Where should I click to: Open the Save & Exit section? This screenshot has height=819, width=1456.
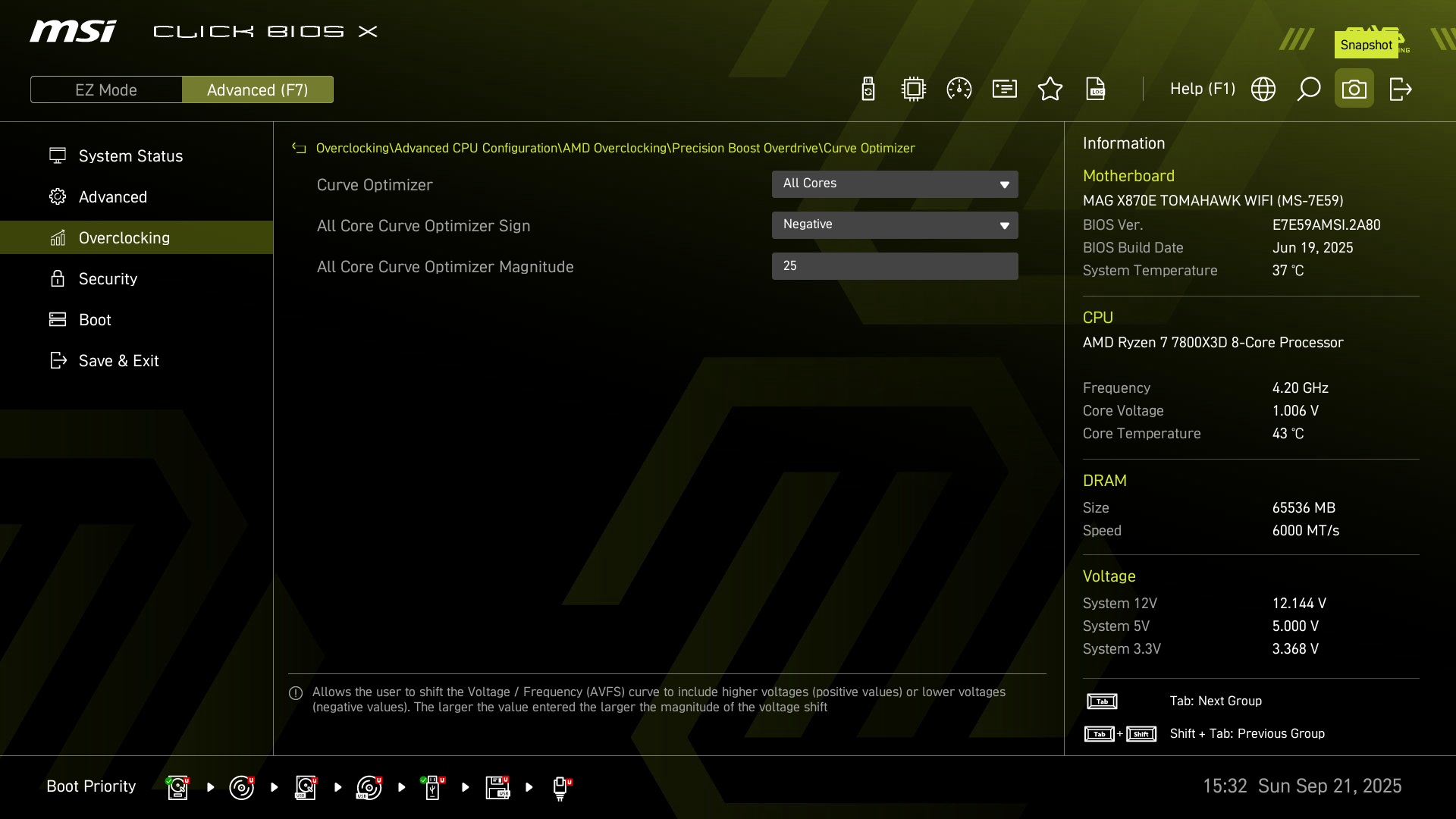(x=118, y=361)
